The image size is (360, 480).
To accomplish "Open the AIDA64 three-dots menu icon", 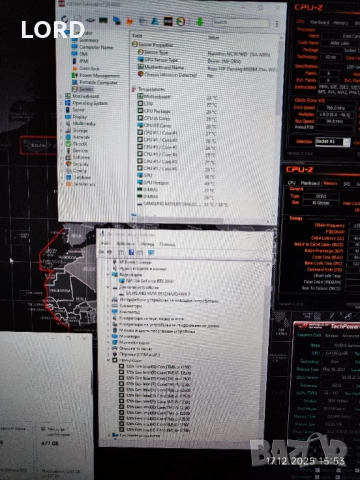I will pos(277,24).
